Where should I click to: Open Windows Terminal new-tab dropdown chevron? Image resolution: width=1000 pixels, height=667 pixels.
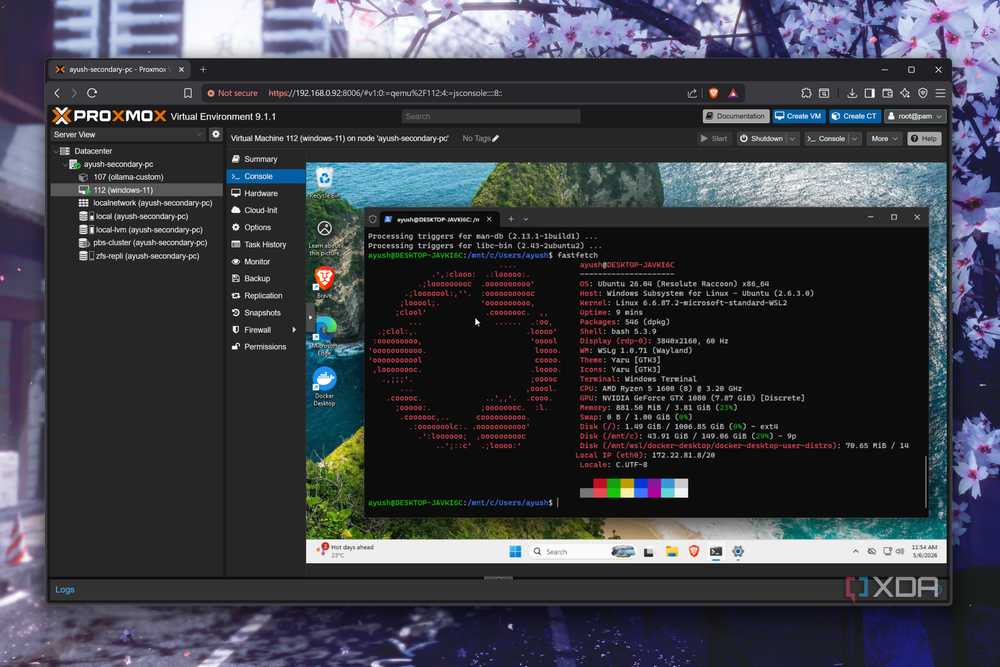pyautogui.click(x=526, y=219)
